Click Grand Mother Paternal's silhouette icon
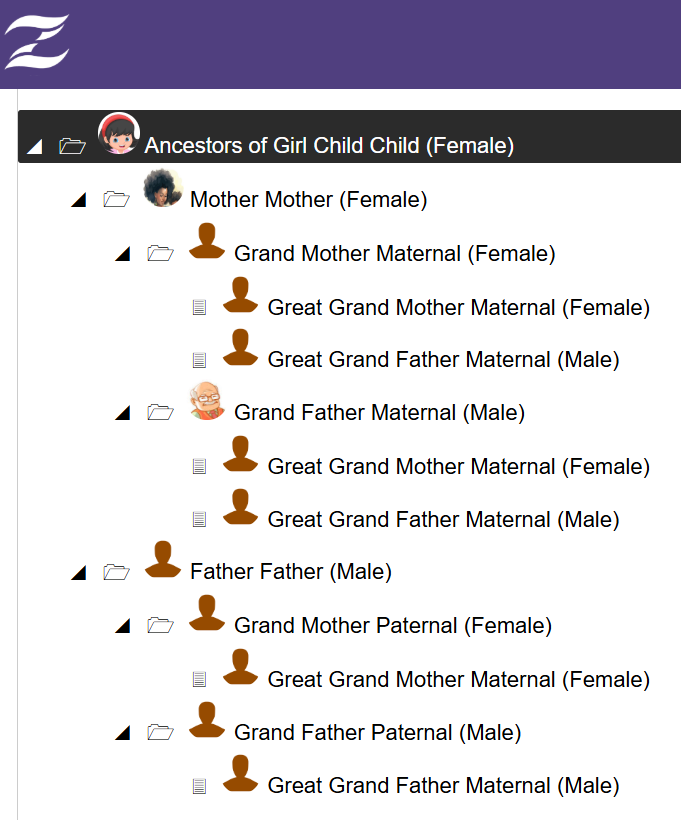 pos(207,613)
